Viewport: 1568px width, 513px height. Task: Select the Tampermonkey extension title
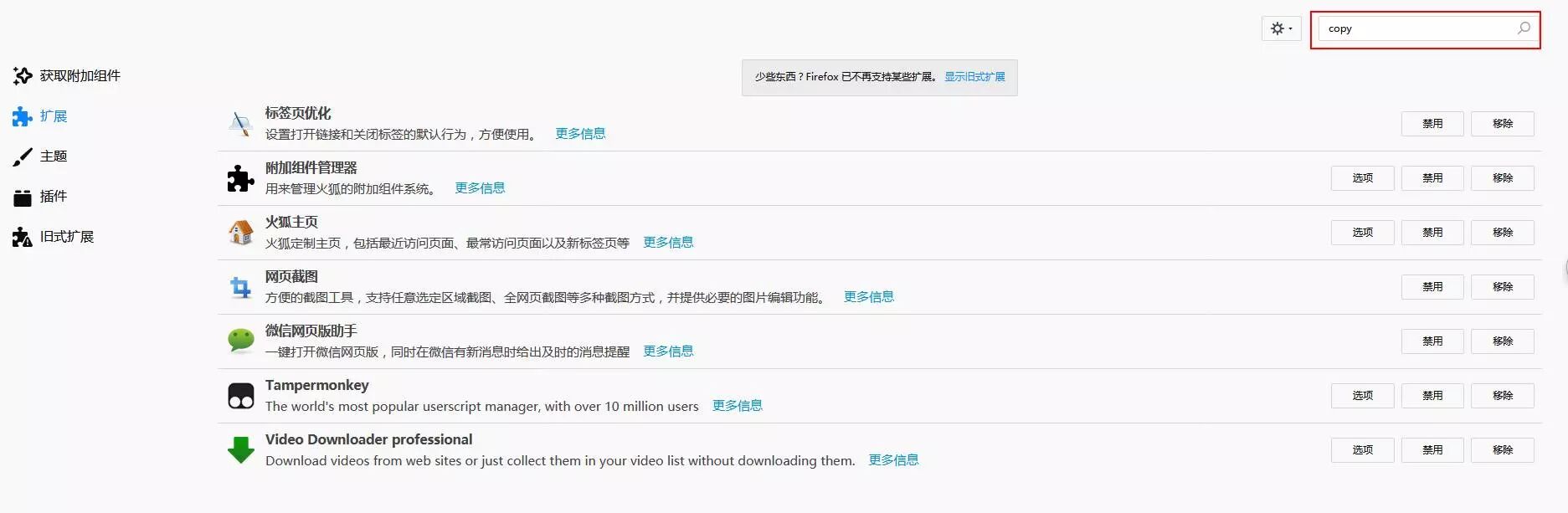317,385
